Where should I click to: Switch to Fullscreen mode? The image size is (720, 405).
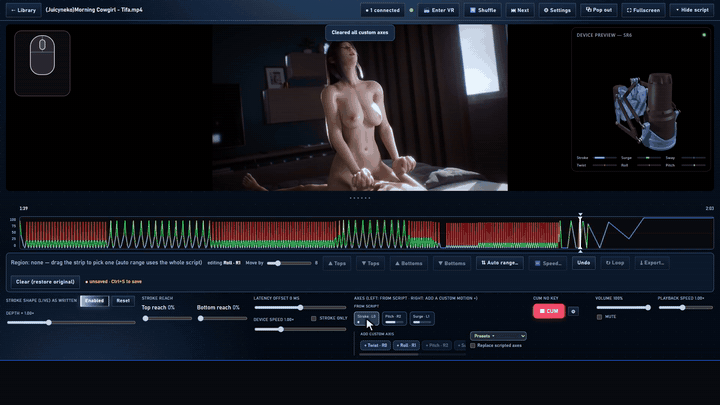643,10
